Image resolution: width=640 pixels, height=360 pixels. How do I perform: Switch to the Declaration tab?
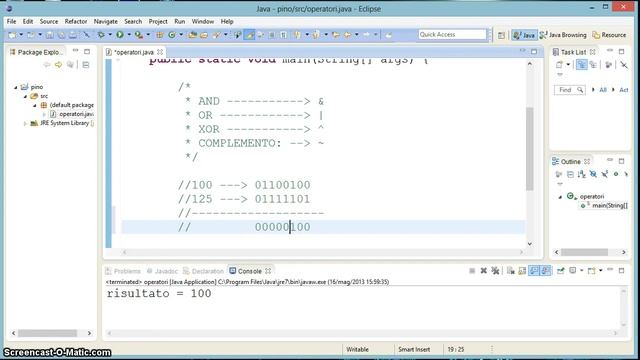click(x=203, y=271)
